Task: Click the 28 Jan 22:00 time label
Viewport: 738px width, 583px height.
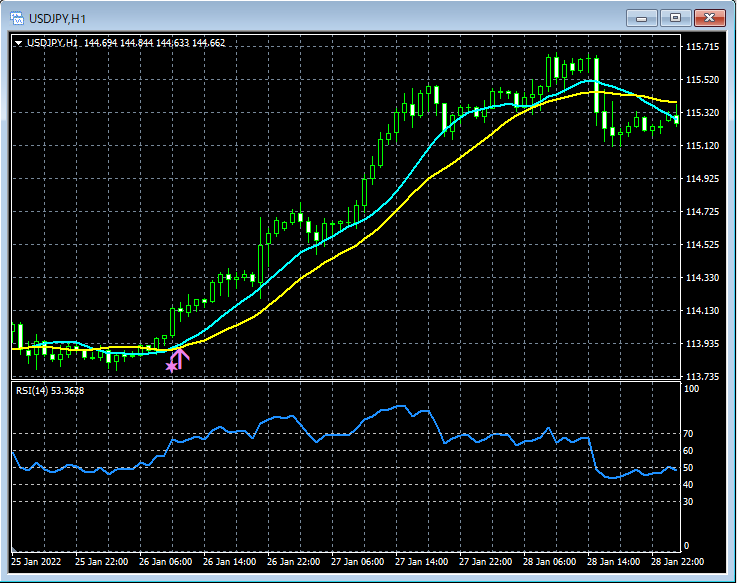Action: pos(678,561)
